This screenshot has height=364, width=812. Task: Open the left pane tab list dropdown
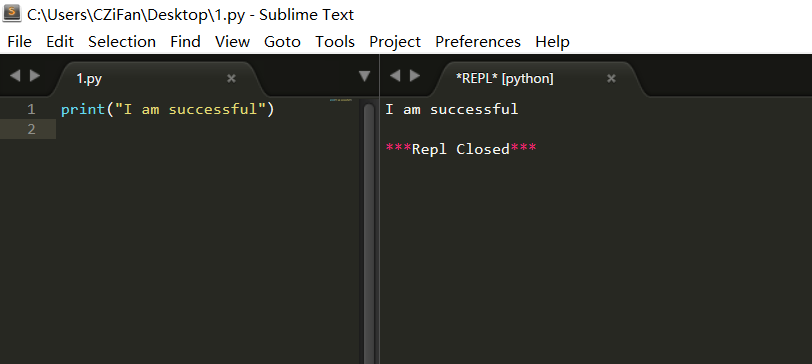click(365, 77)
